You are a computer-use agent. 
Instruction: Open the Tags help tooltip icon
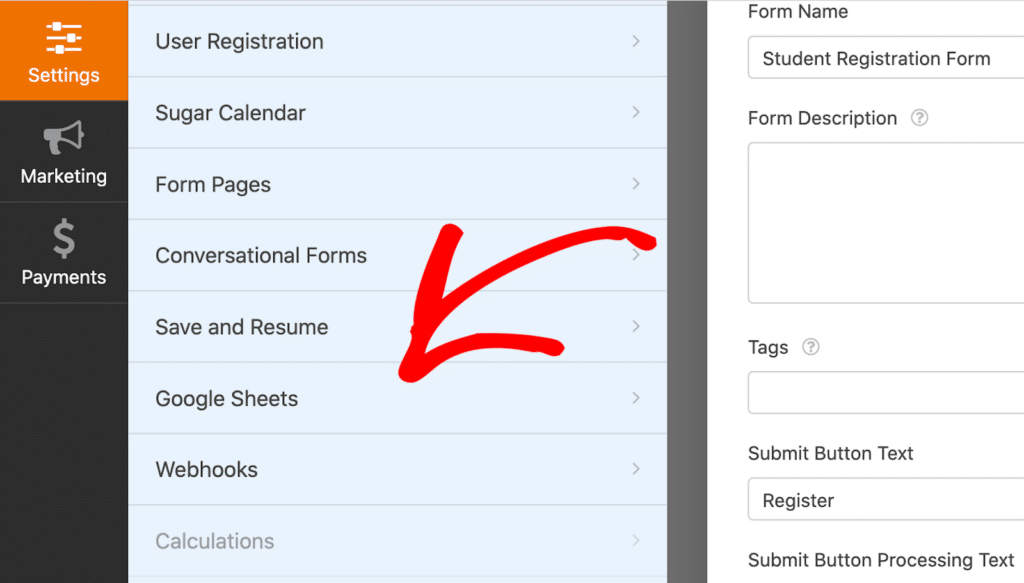pos(811,347)
